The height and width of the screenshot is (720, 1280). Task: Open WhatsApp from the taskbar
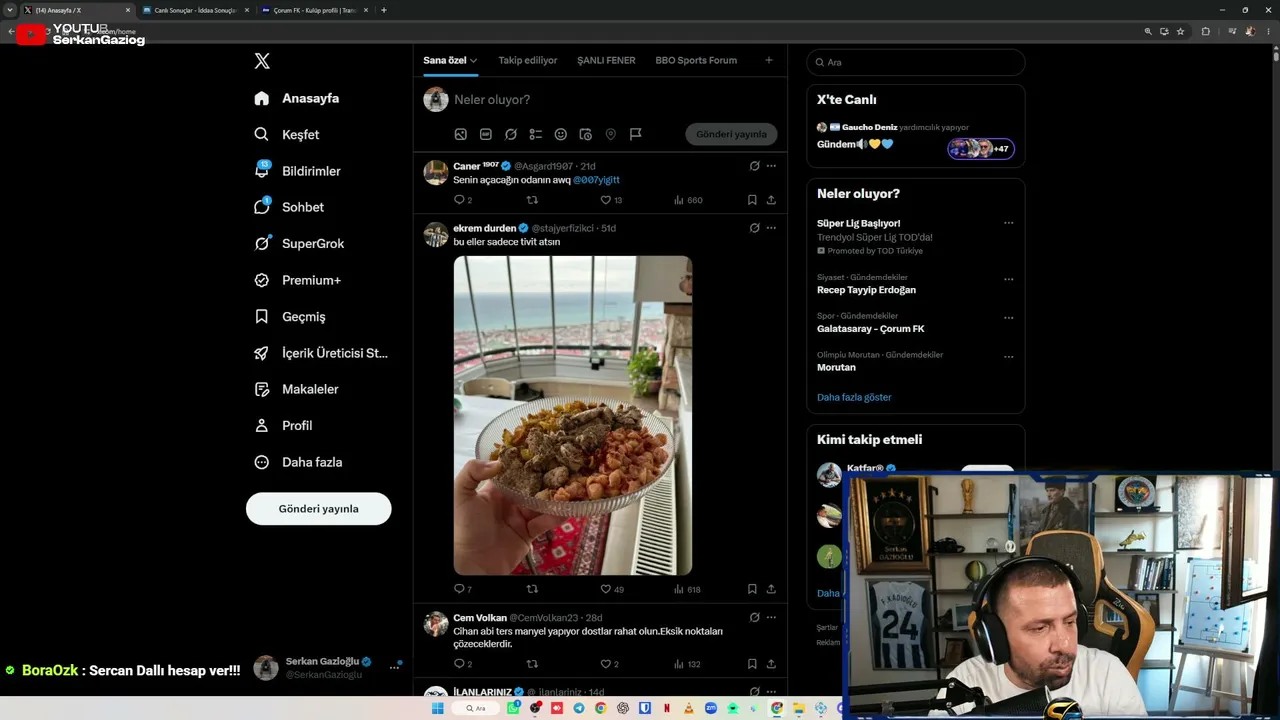[x=513, y=708]
